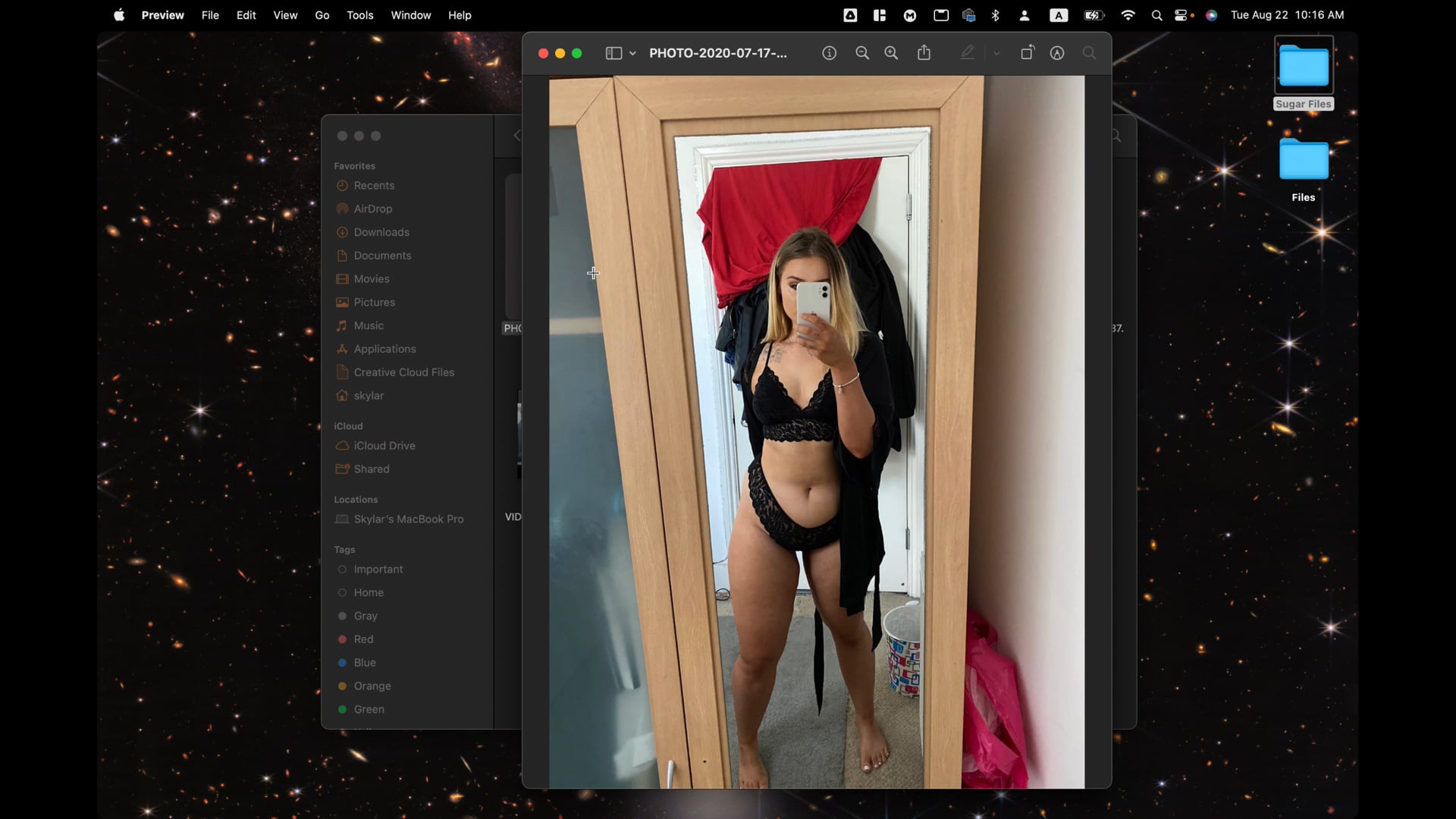The height and width of the screenshot is (819, 1456).
Task: Select the Blue tag
Action: (x=365, y=663)
